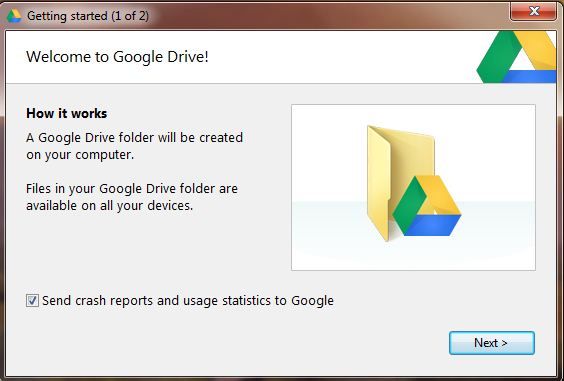Click 'A Google Drive folder will be created' text

[135, 137]
